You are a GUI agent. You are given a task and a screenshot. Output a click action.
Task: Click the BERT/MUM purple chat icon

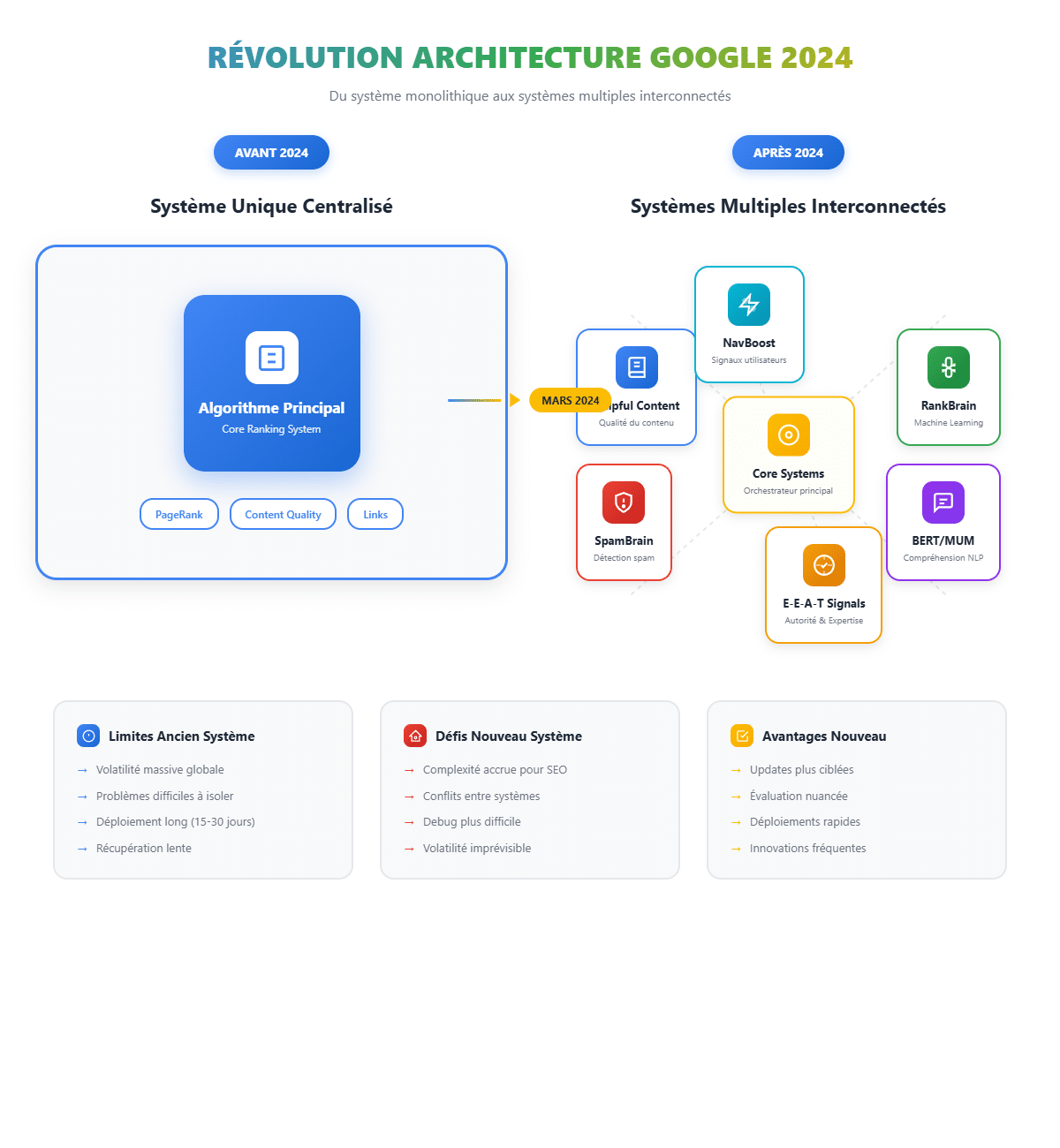pyautogui.click(x=943, y=502)
